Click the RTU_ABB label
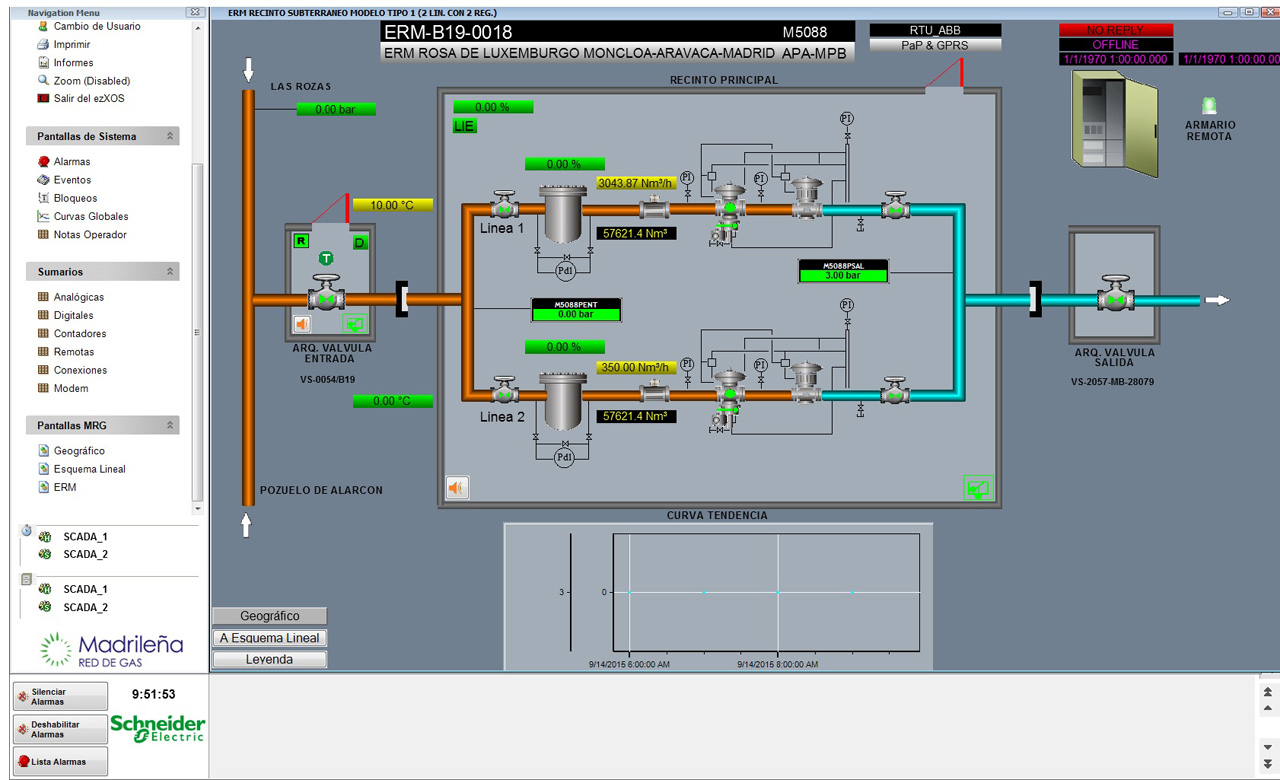Image resolution: width=1280 pixels, height=780 pixels. pos(935,30)
